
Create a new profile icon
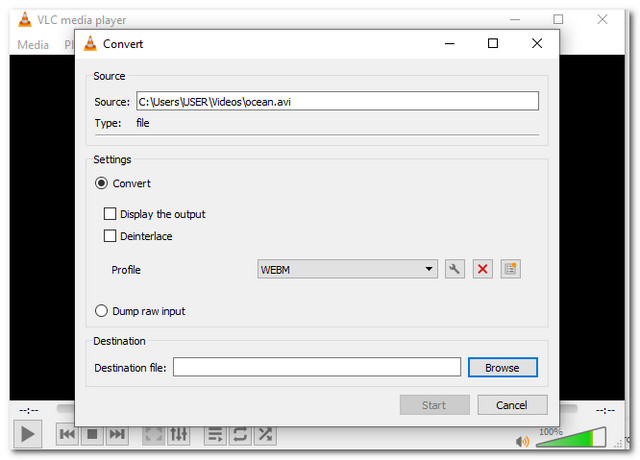pos(510,269)
